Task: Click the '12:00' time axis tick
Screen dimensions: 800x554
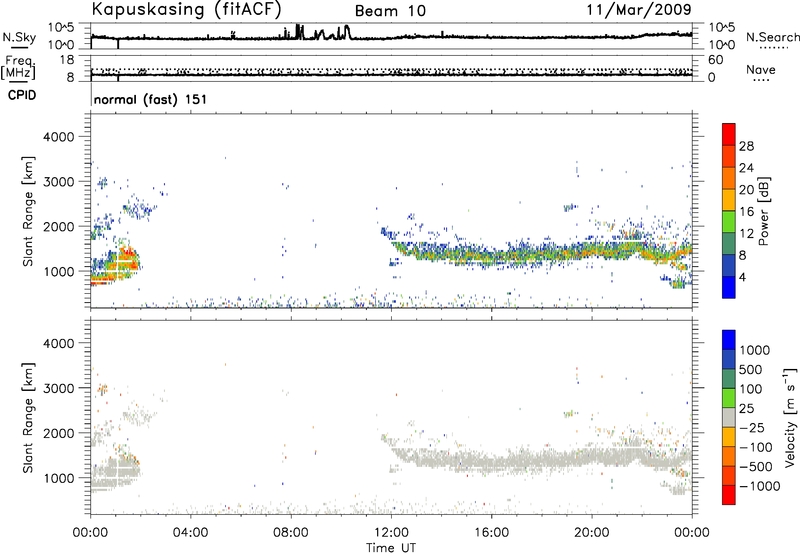Action: tap(391, 533)
